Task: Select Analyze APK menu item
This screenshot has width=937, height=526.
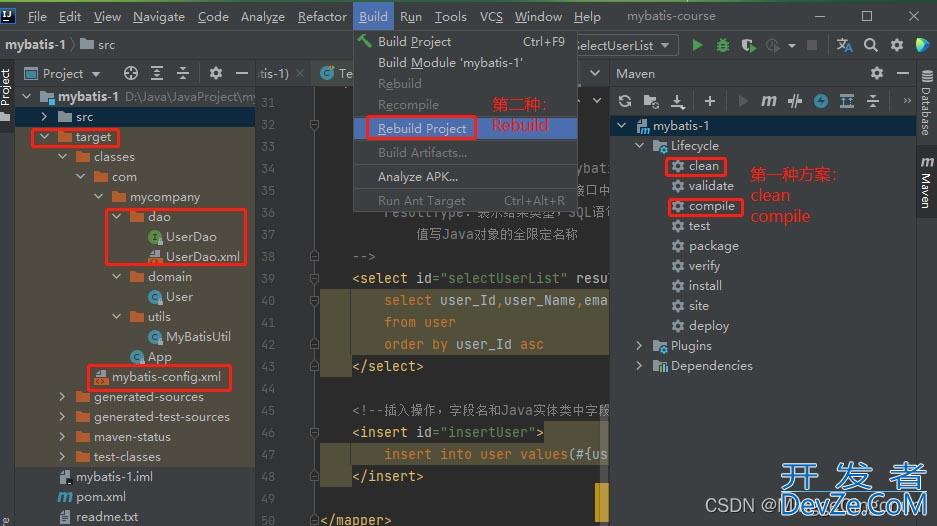Action: pyautogui.click(x=466, y=176)
